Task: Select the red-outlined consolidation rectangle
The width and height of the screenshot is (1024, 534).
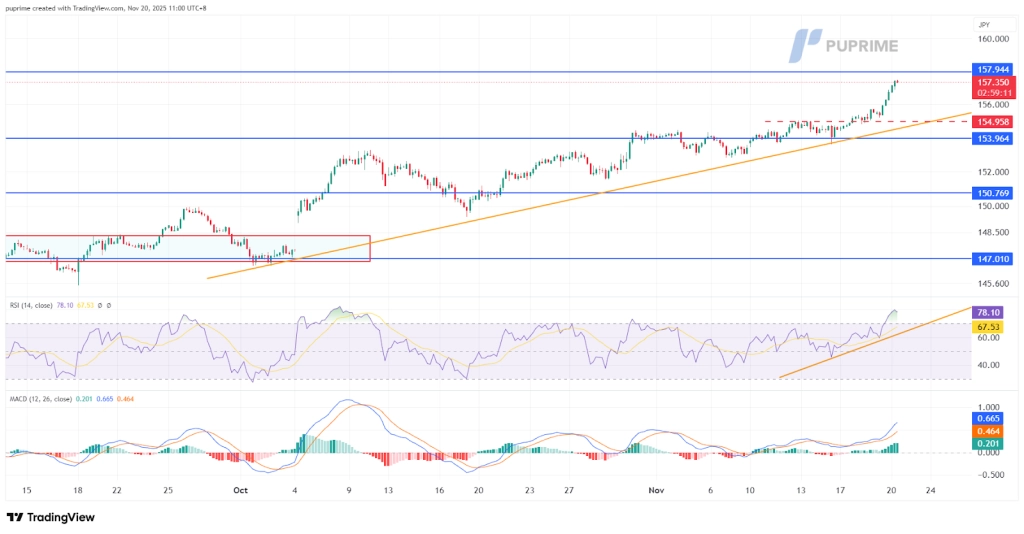Action: click(188, 249)
